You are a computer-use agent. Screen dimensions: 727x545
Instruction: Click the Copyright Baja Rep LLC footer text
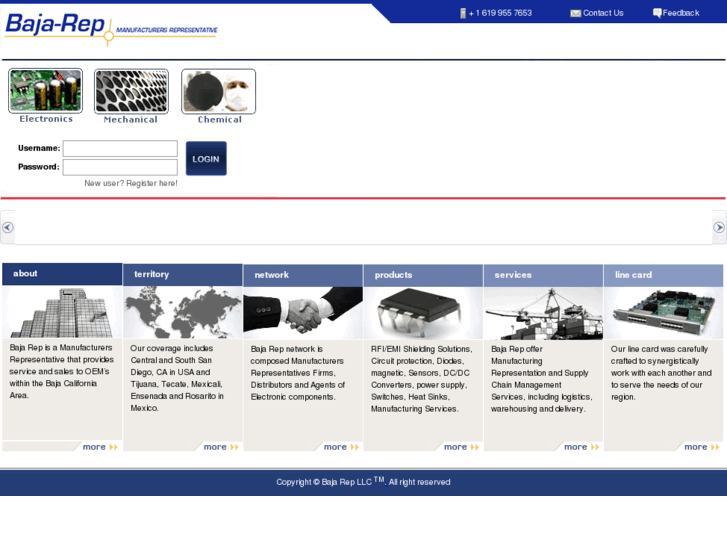[x=363, y=481]
